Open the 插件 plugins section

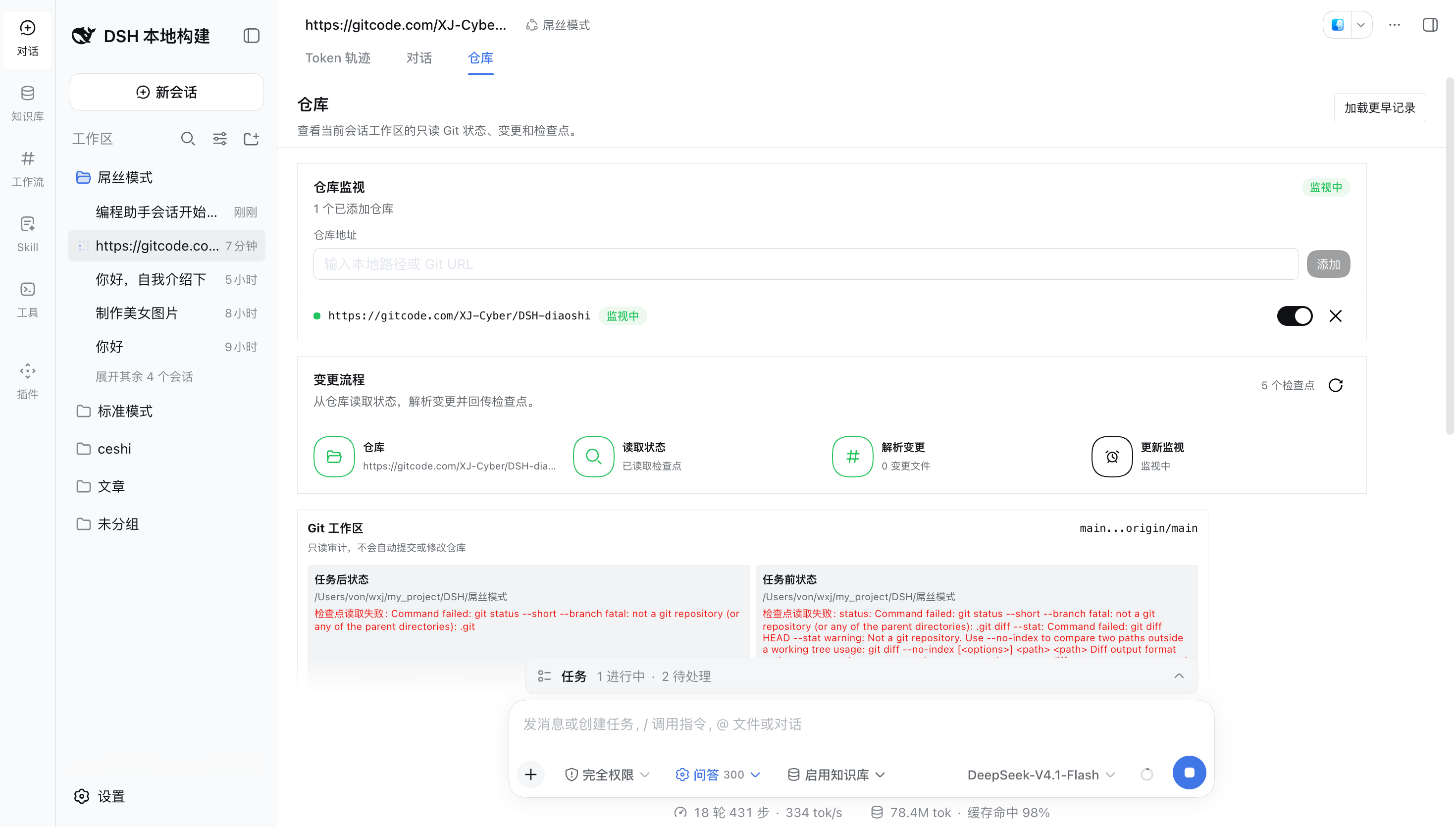27,382
